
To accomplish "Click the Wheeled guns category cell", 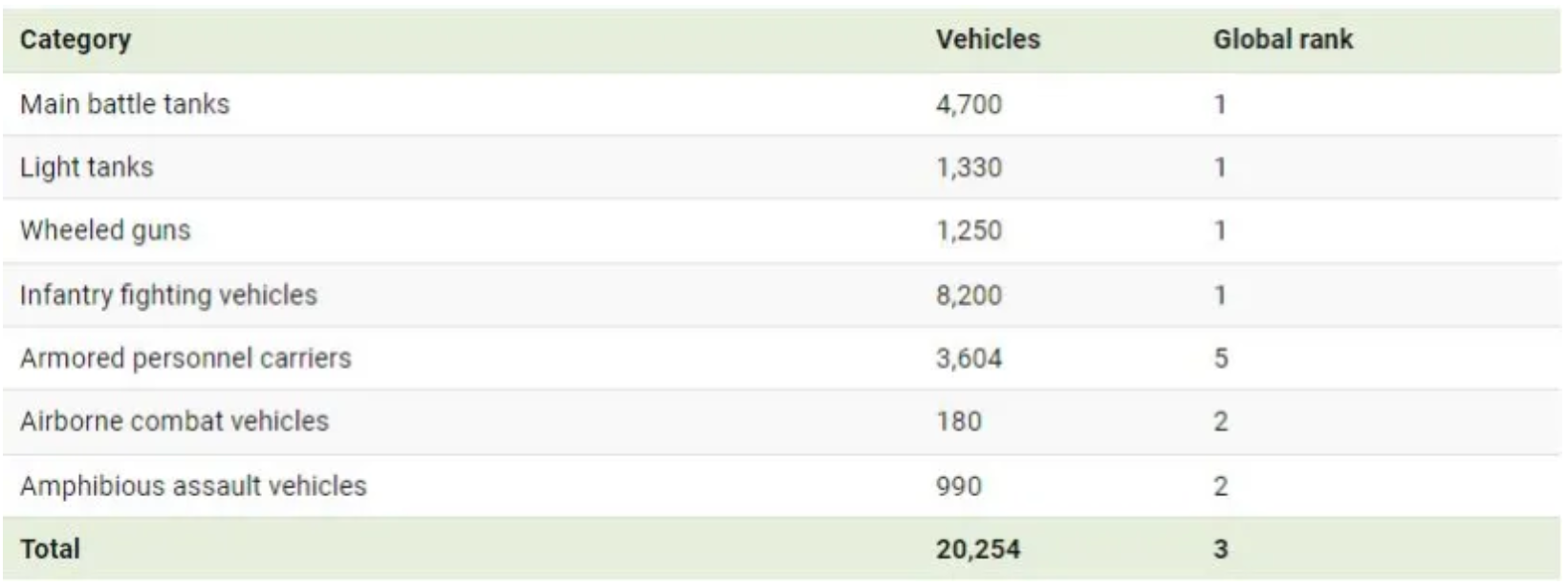I will (x=105, y=230).
